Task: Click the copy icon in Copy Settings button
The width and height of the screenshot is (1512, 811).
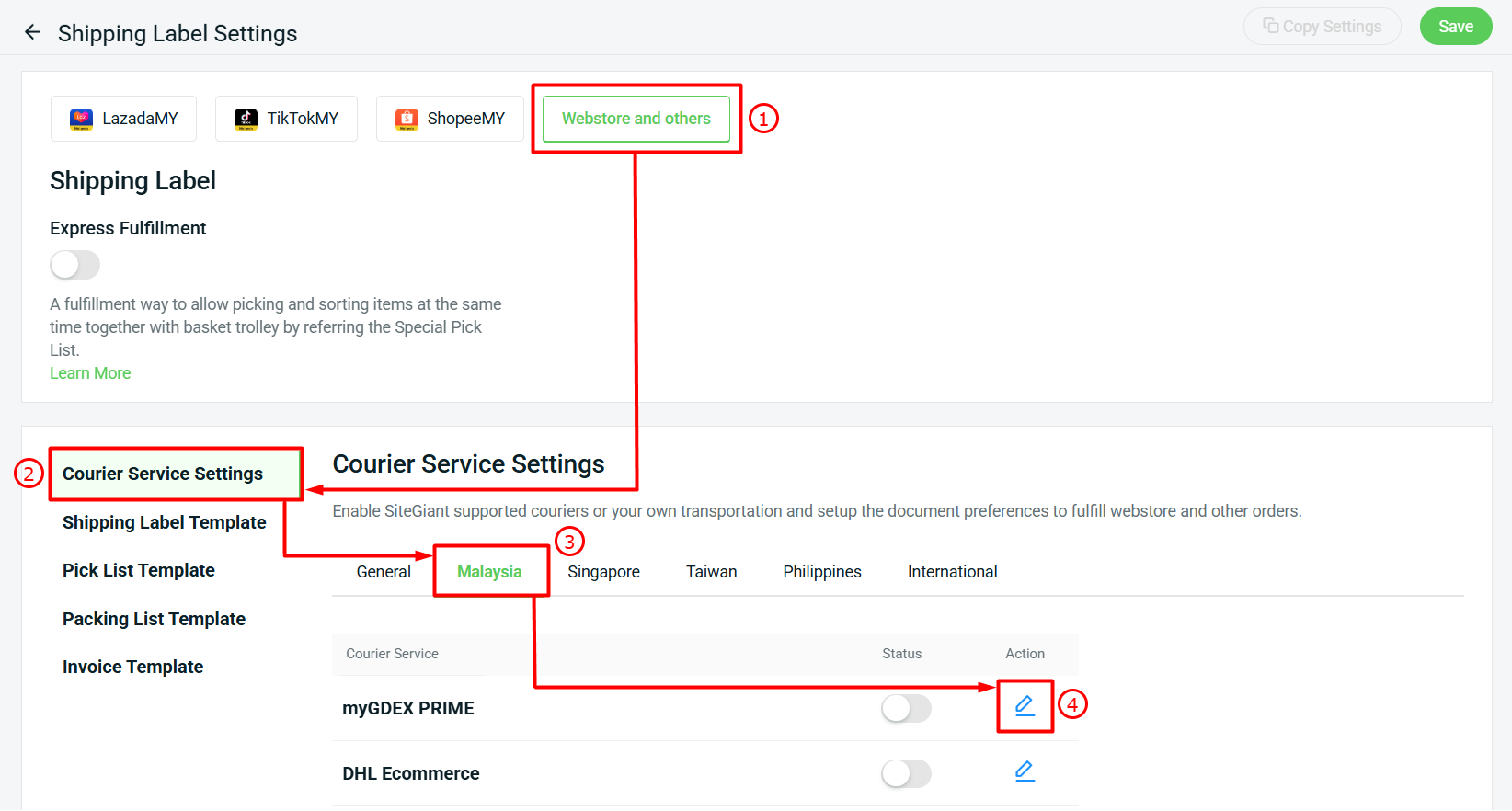Action: click(1272, 26)
